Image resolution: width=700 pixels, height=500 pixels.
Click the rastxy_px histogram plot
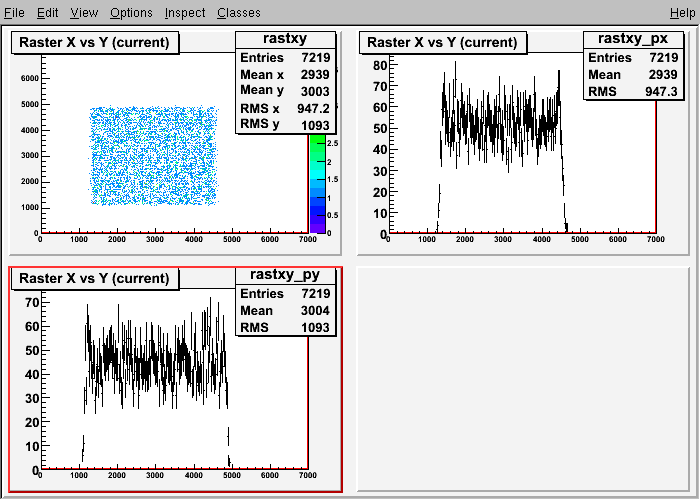[522, 144]
